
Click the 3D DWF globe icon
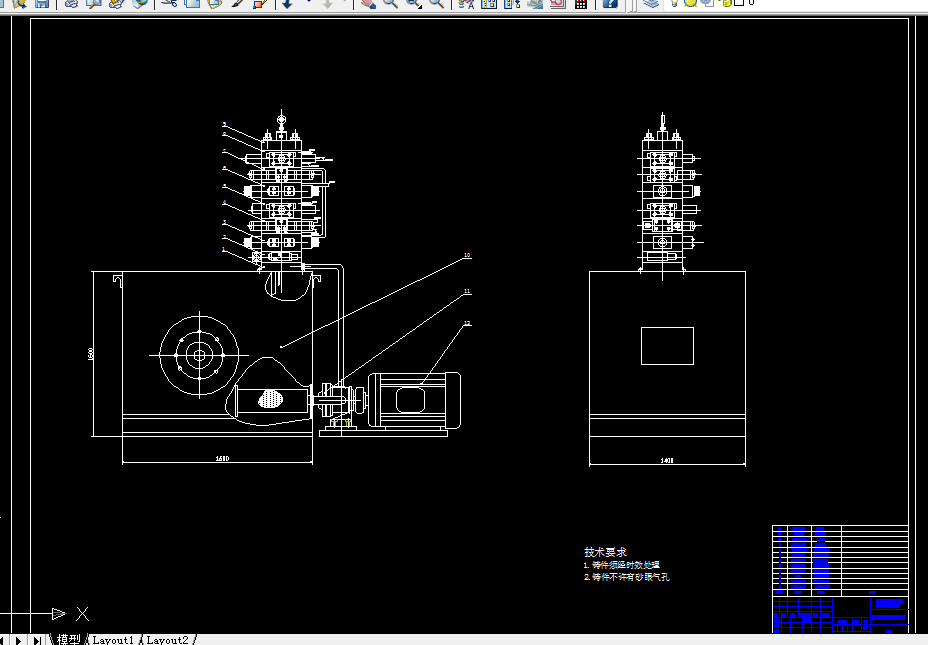click(x=140, y=3)
